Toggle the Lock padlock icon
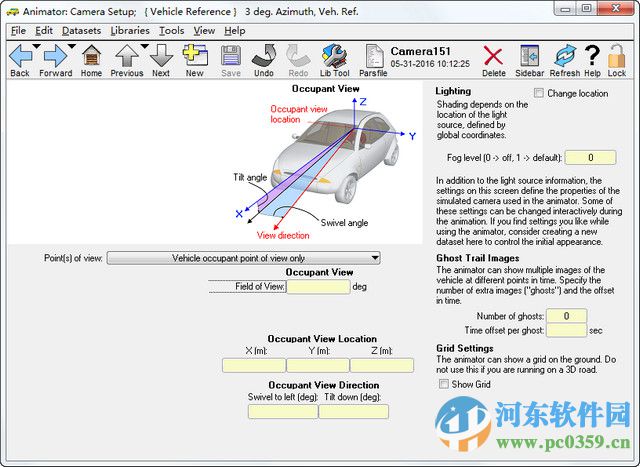The width and height of the screenshot is (640, 467). tap(616, 56)
